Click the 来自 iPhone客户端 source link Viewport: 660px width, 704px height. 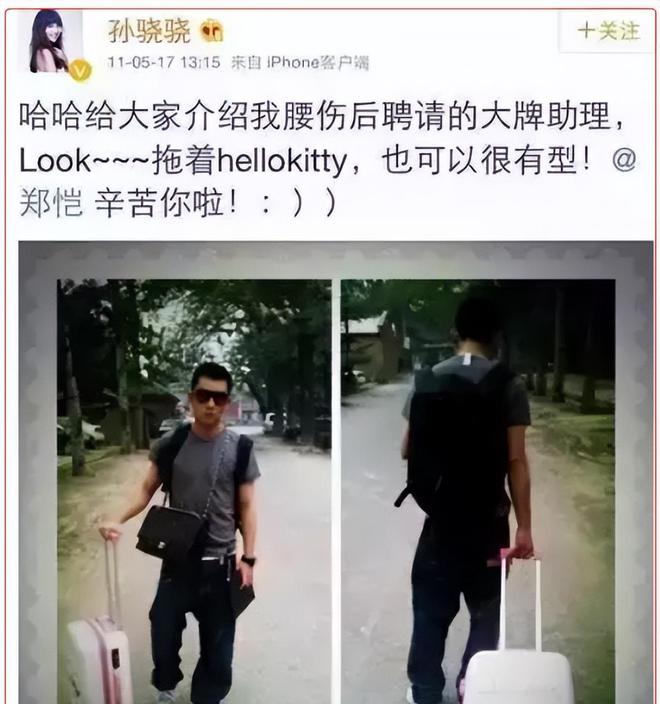[299, 62]
